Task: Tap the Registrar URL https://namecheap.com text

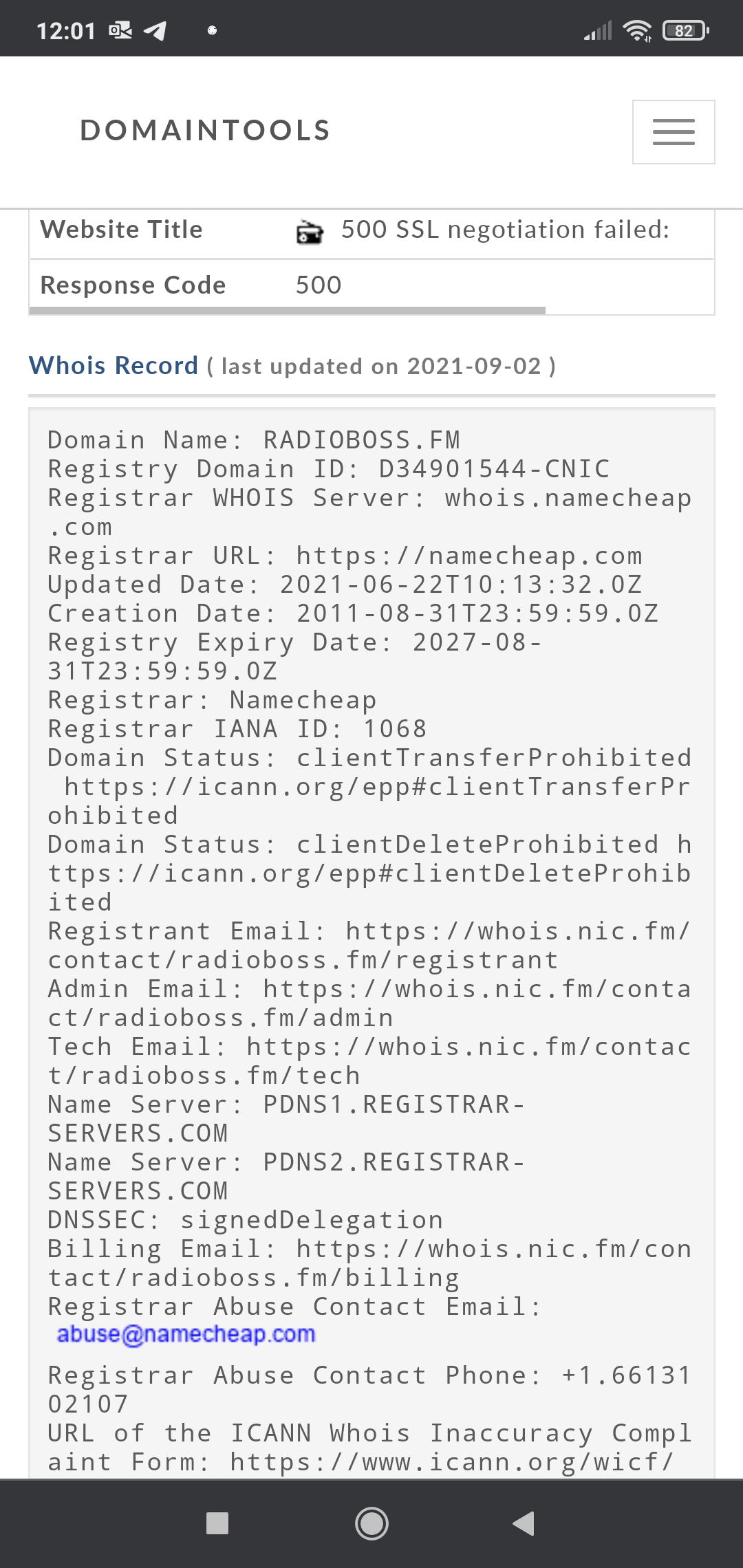Action: pyautogui.click(x=345, y=556)
